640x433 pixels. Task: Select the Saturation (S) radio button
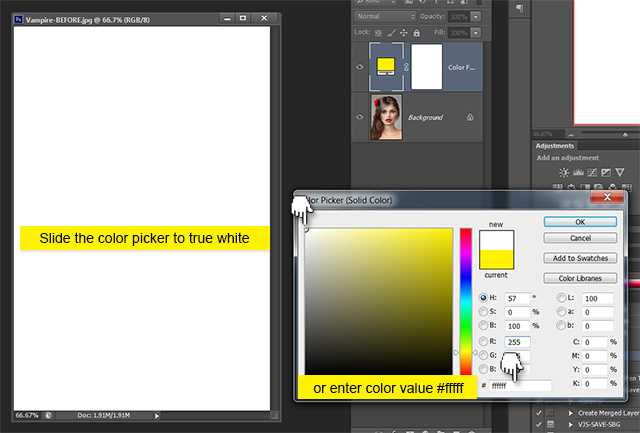pos(485,312)
